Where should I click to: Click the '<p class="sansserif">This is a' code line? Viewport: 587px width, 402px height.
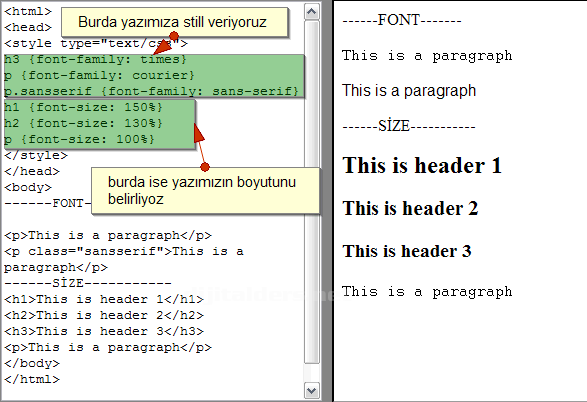coord(124,251)
